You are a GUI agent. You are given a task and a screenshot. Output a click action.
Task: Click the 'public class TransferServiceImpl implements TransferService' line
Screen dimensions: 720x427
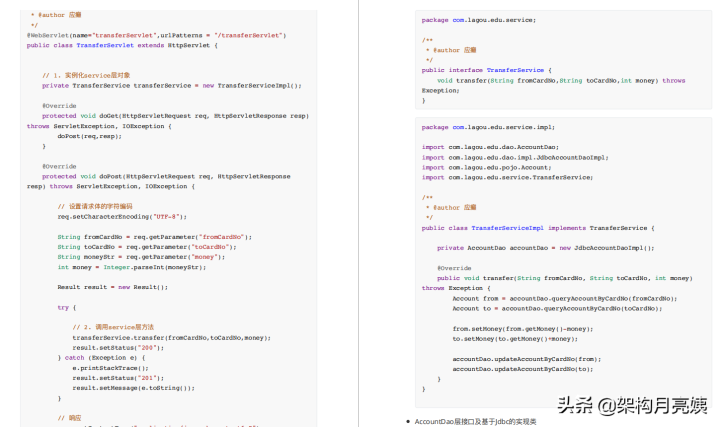538,228
